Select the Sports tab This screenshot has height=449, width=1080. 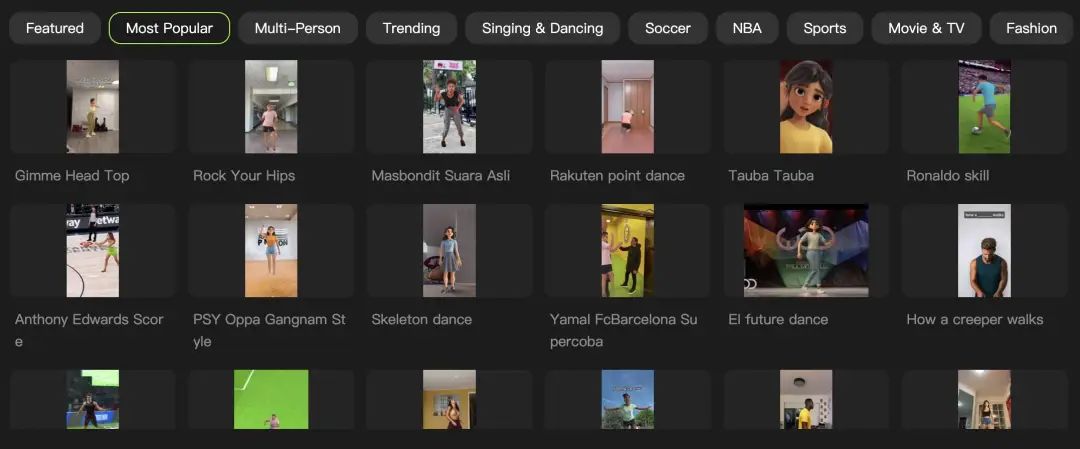pos(824,28)
